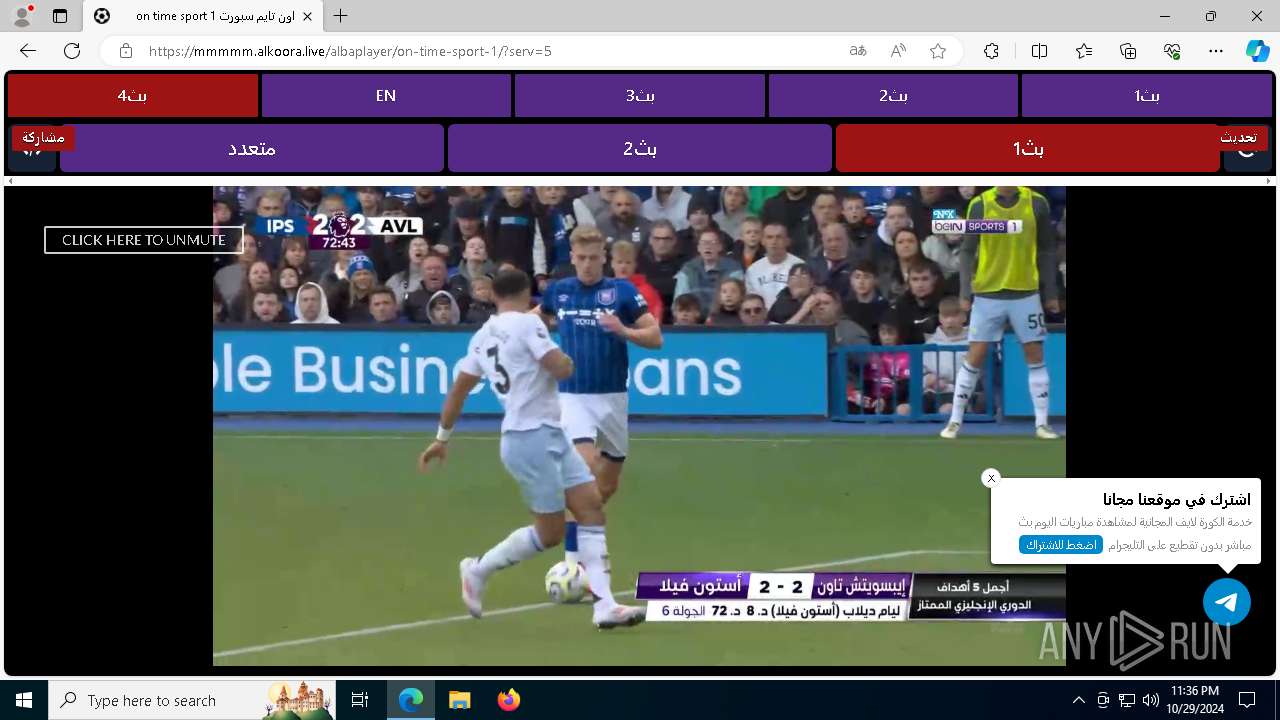Show hidden system tray icons
The width and height of the screenshot is (1280, 720).
[1078, 700]
